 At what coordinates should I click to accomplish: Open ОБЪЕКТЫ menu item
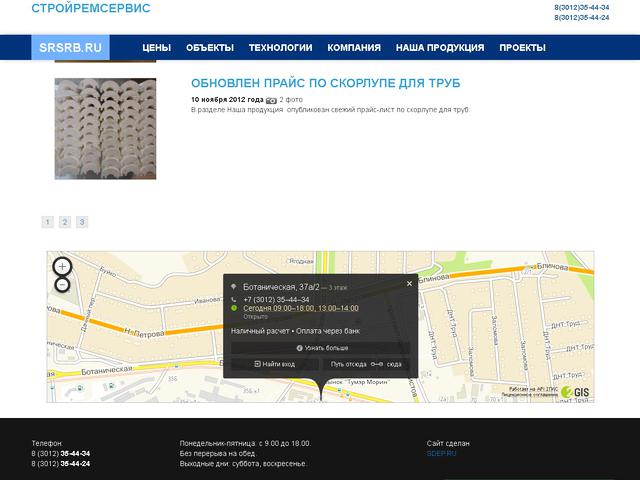point(210,48)
